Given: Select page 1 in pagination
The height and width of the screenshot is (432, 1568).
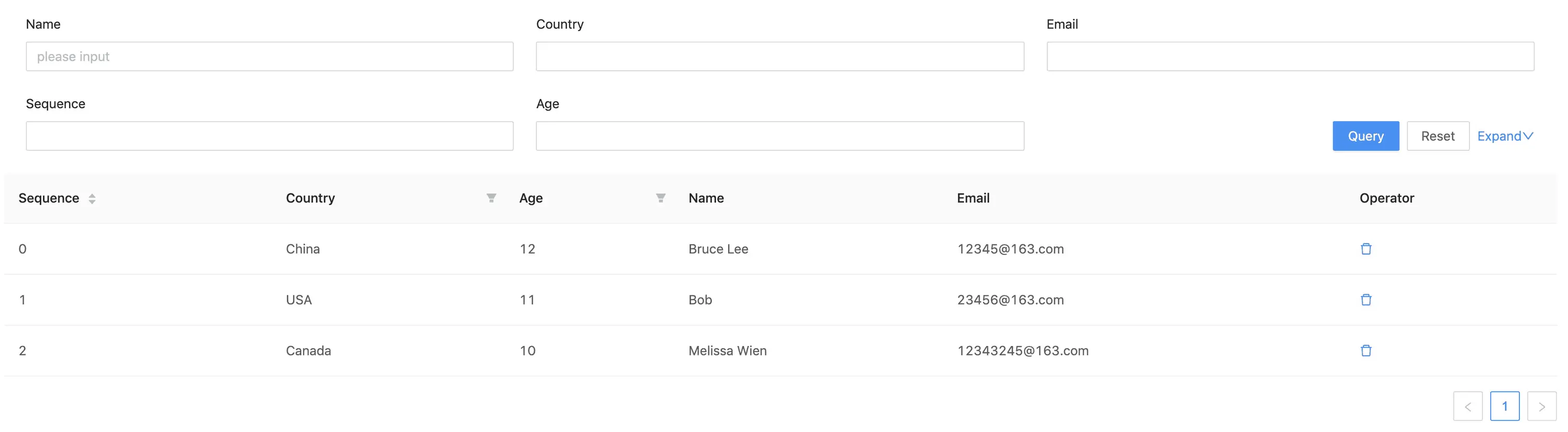Looking at the screenshot, I should point(1504,407).
